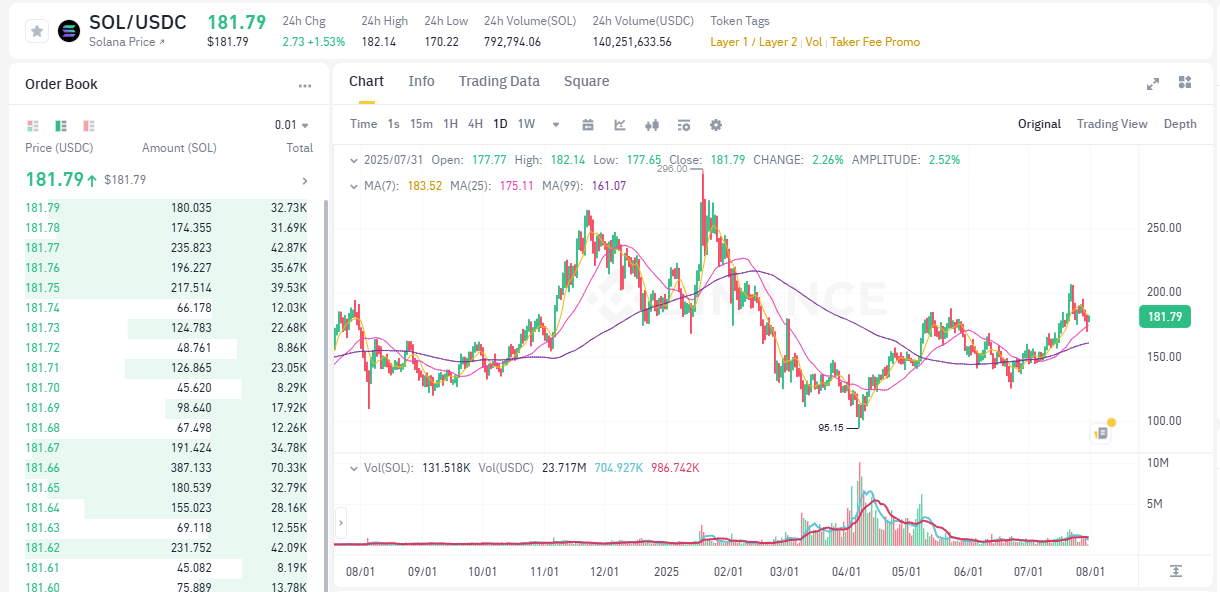
Task: Switch to Depth chart view
Action: pos(1180,124)
